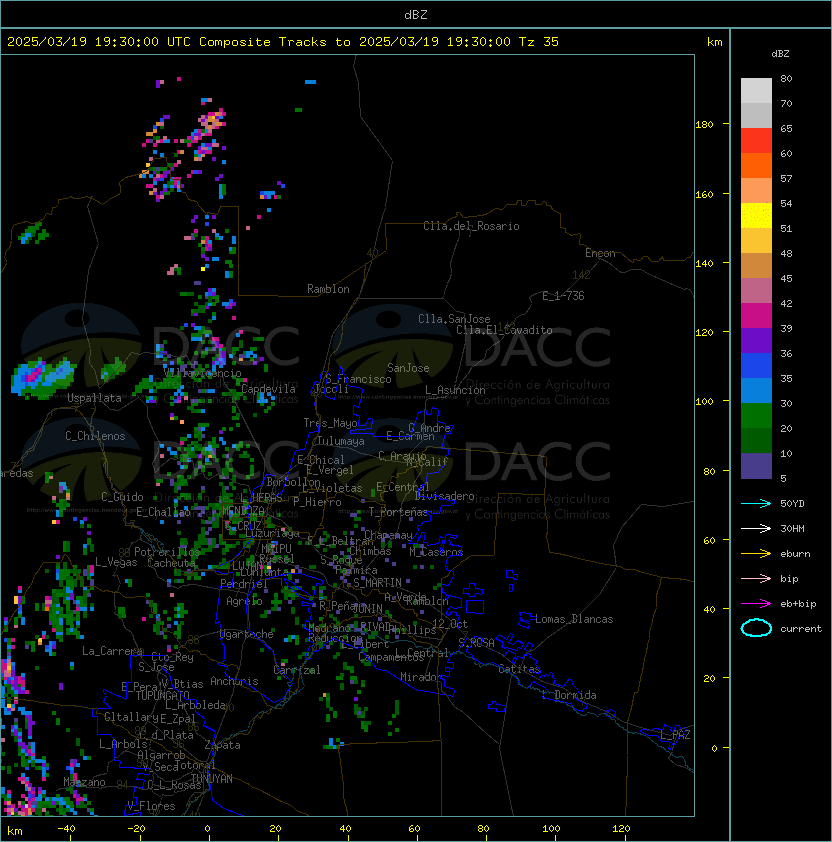Click the '30HM' legend label
Screen dimensions: 832x842
coord(792,528)
